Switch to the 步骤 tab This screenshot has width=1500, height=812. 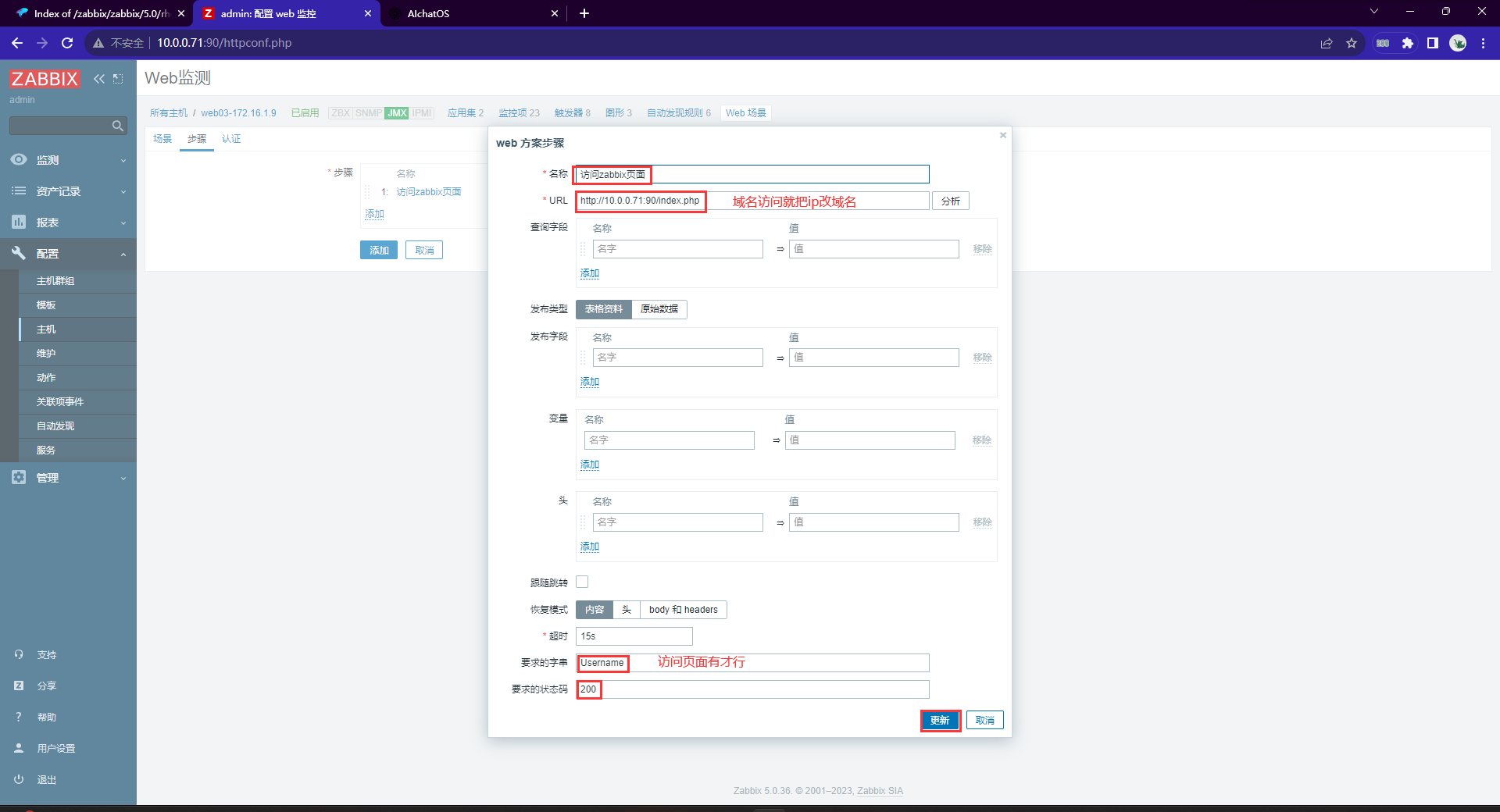coord(197,139)
